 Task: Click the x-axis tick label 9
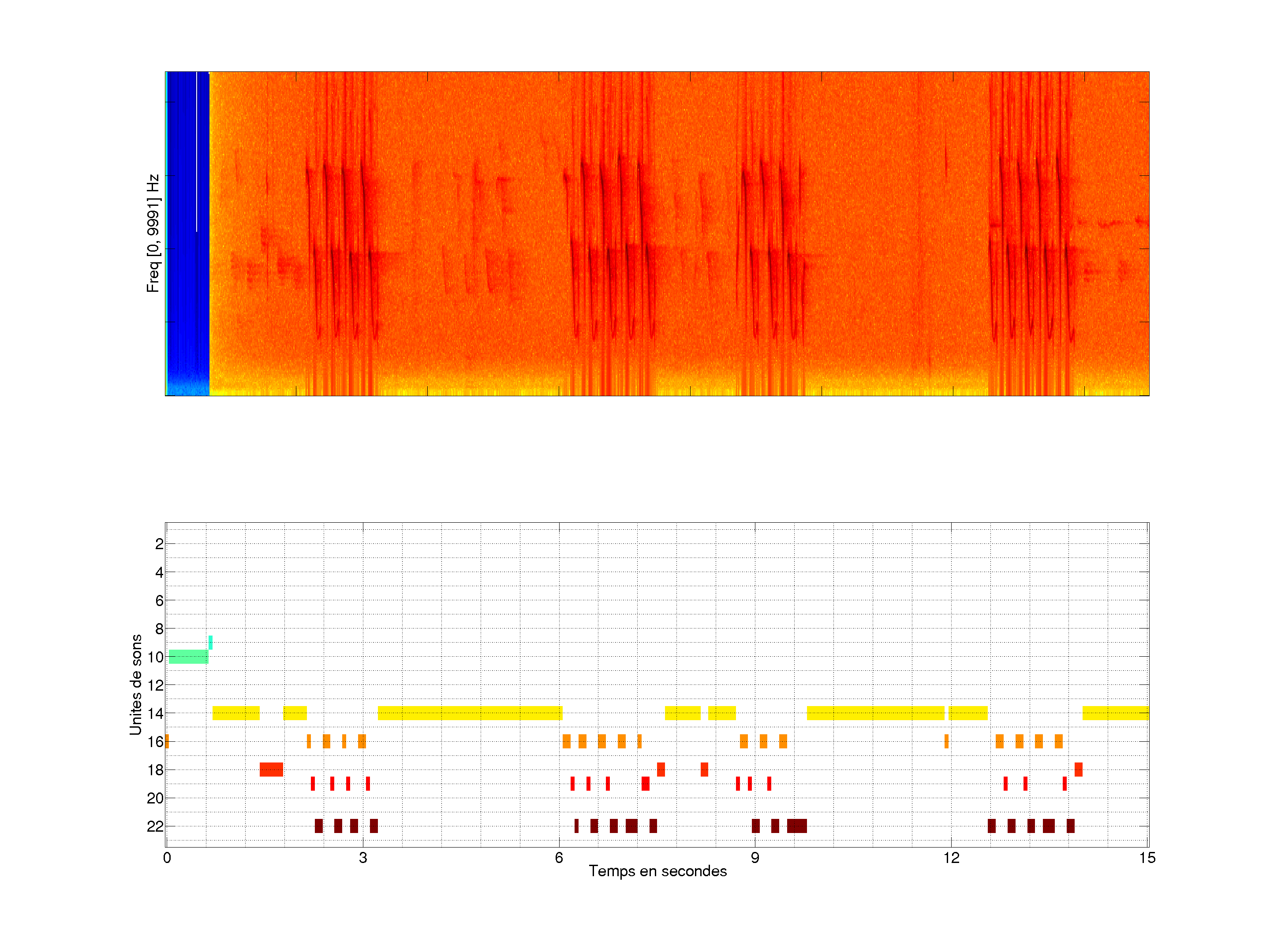[x=755, y=858]
